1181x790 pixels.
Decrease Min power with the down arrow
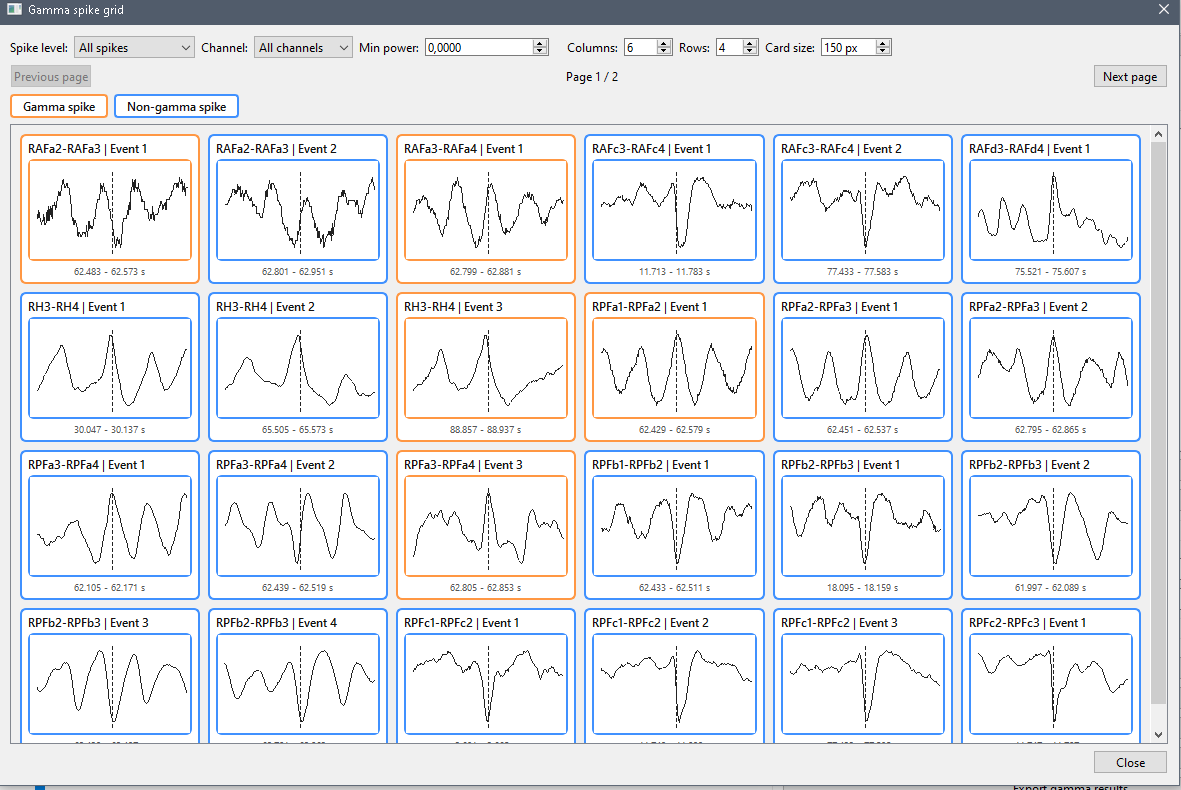tap(540, 52)
